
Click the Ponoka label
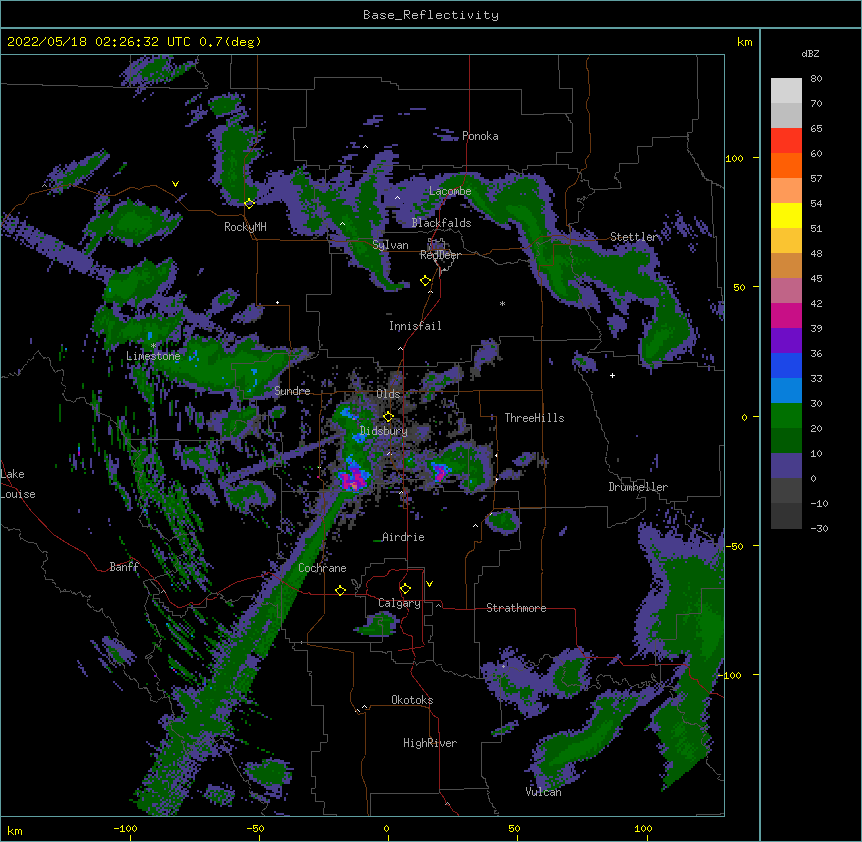(x=480, y=136)
